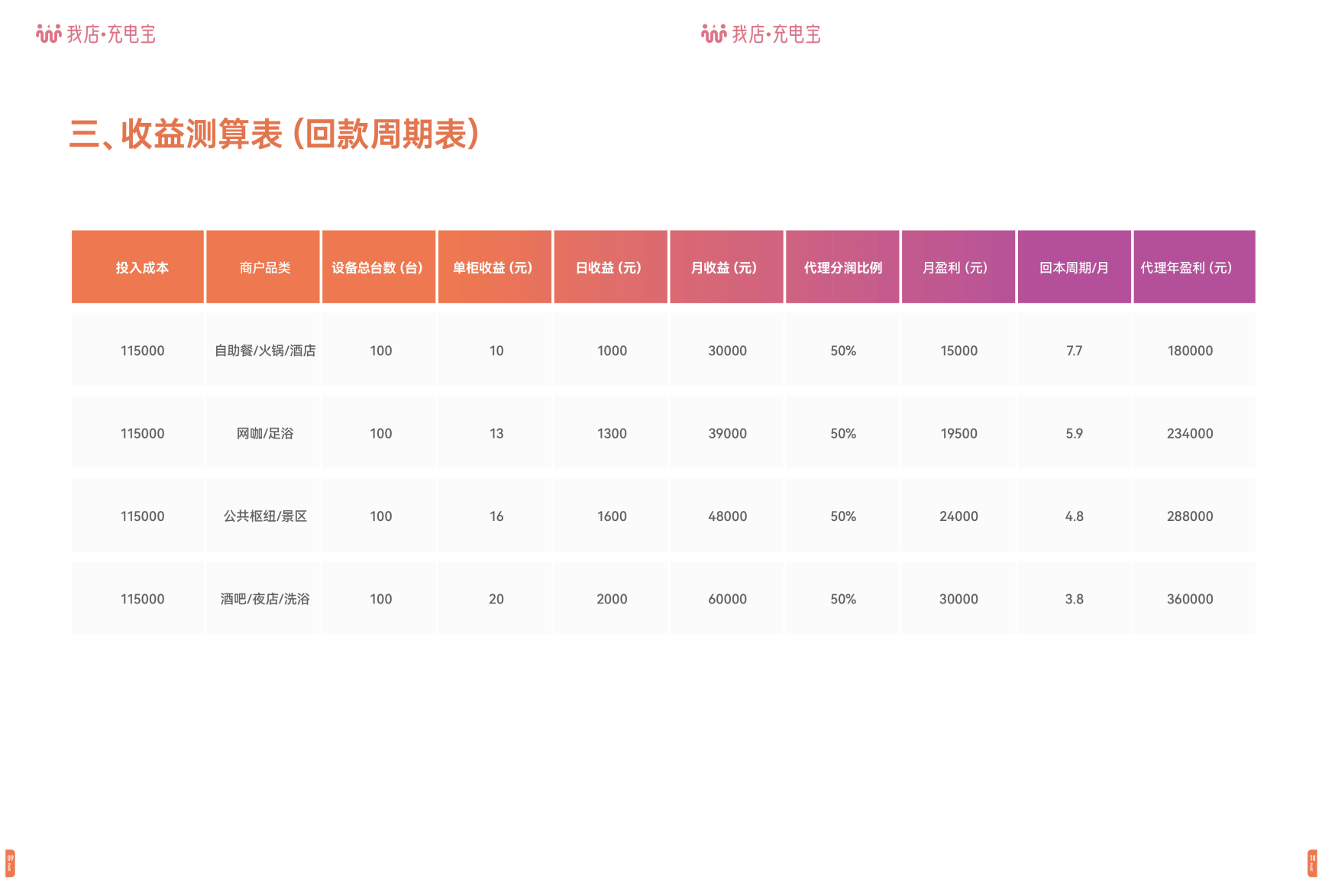1322x896 pixels.
Task: Select the 月收益 (元) header tab
Action: [726, 267]
